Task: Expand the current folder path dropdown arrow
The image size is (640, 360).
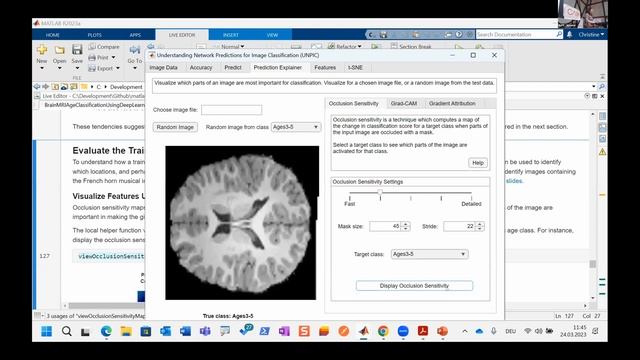Action: (x=593, y=87)
